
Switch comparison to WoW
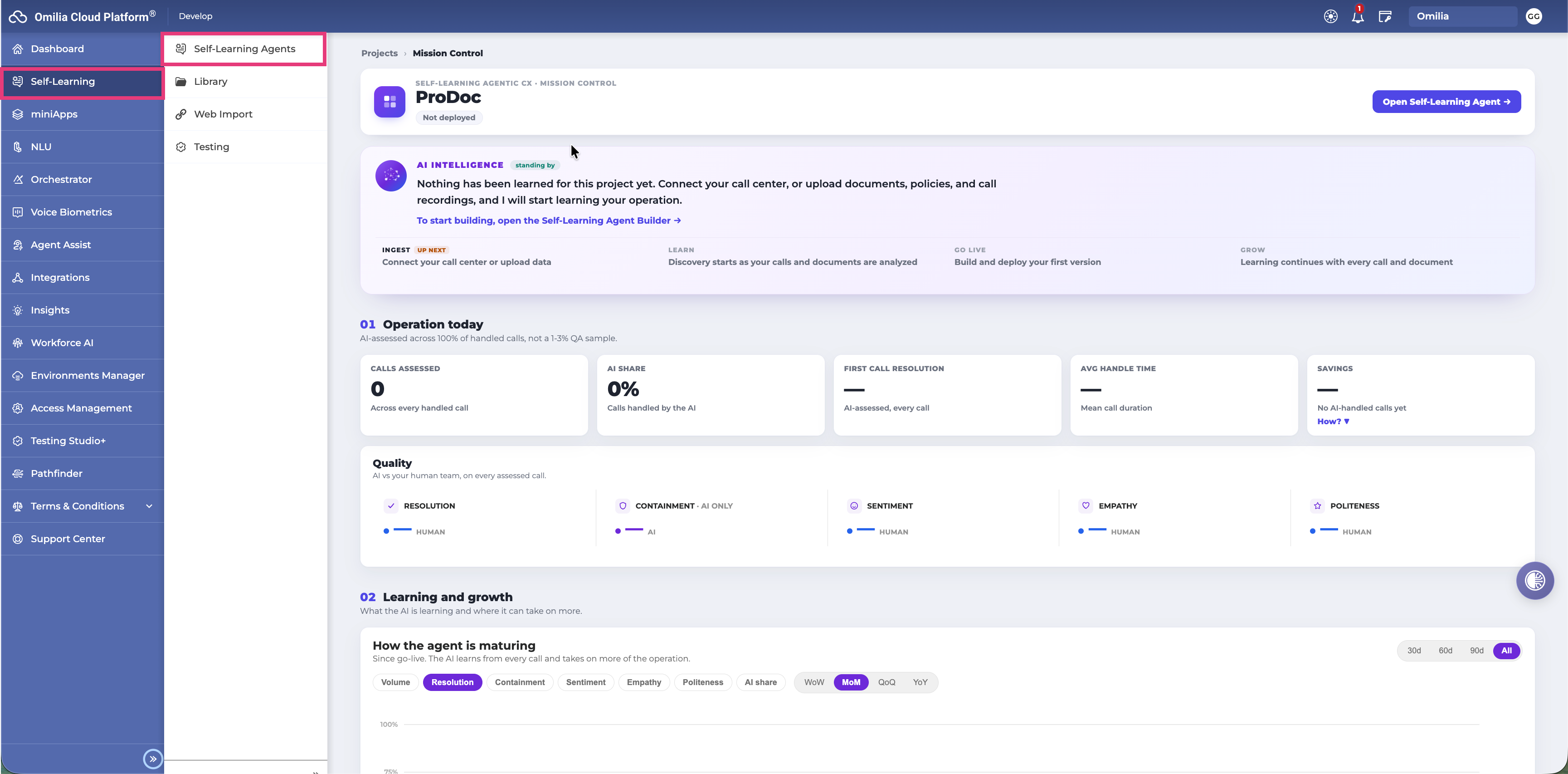coord(814,682)
